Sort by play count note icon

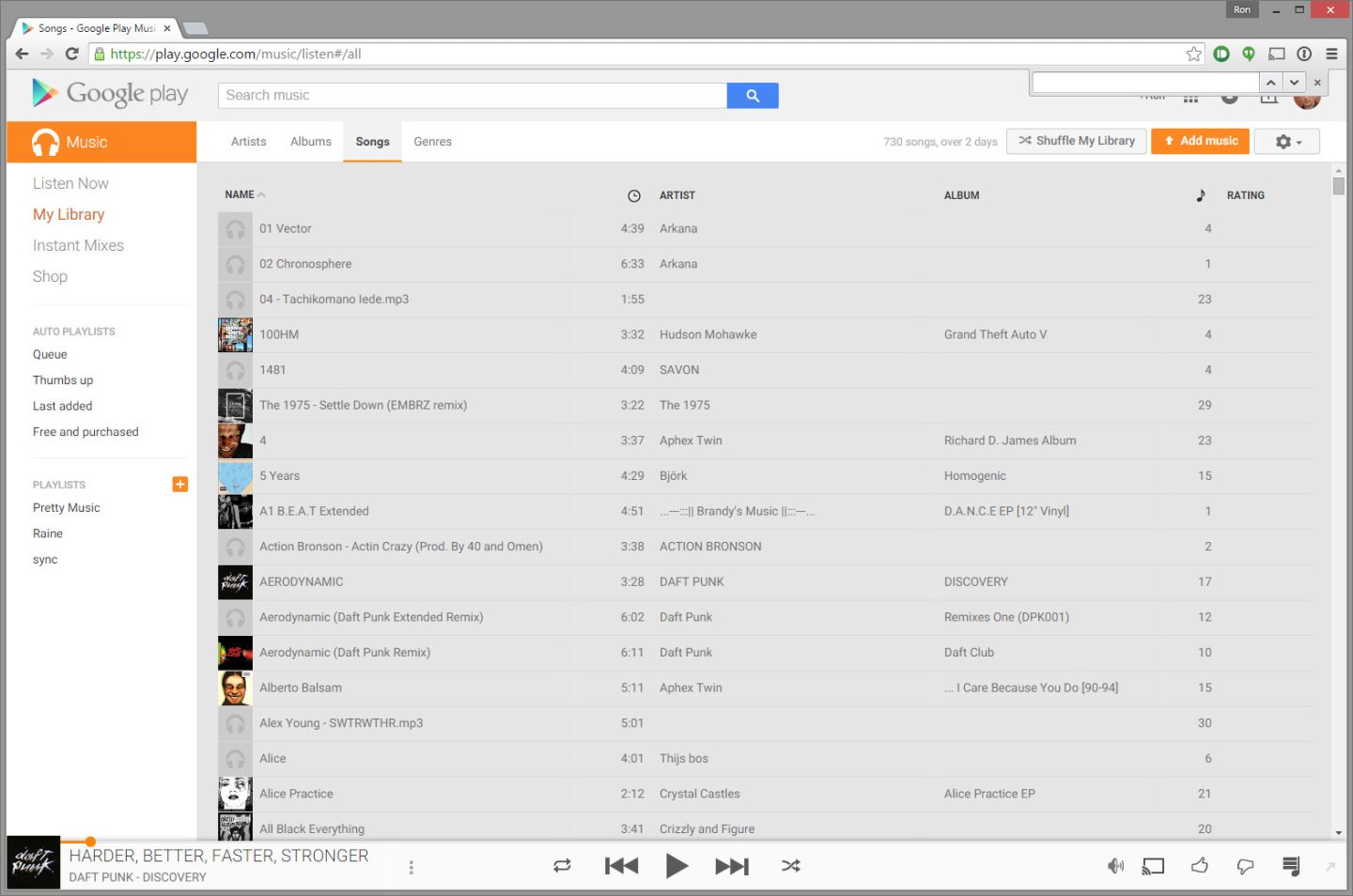(1201, 195)
